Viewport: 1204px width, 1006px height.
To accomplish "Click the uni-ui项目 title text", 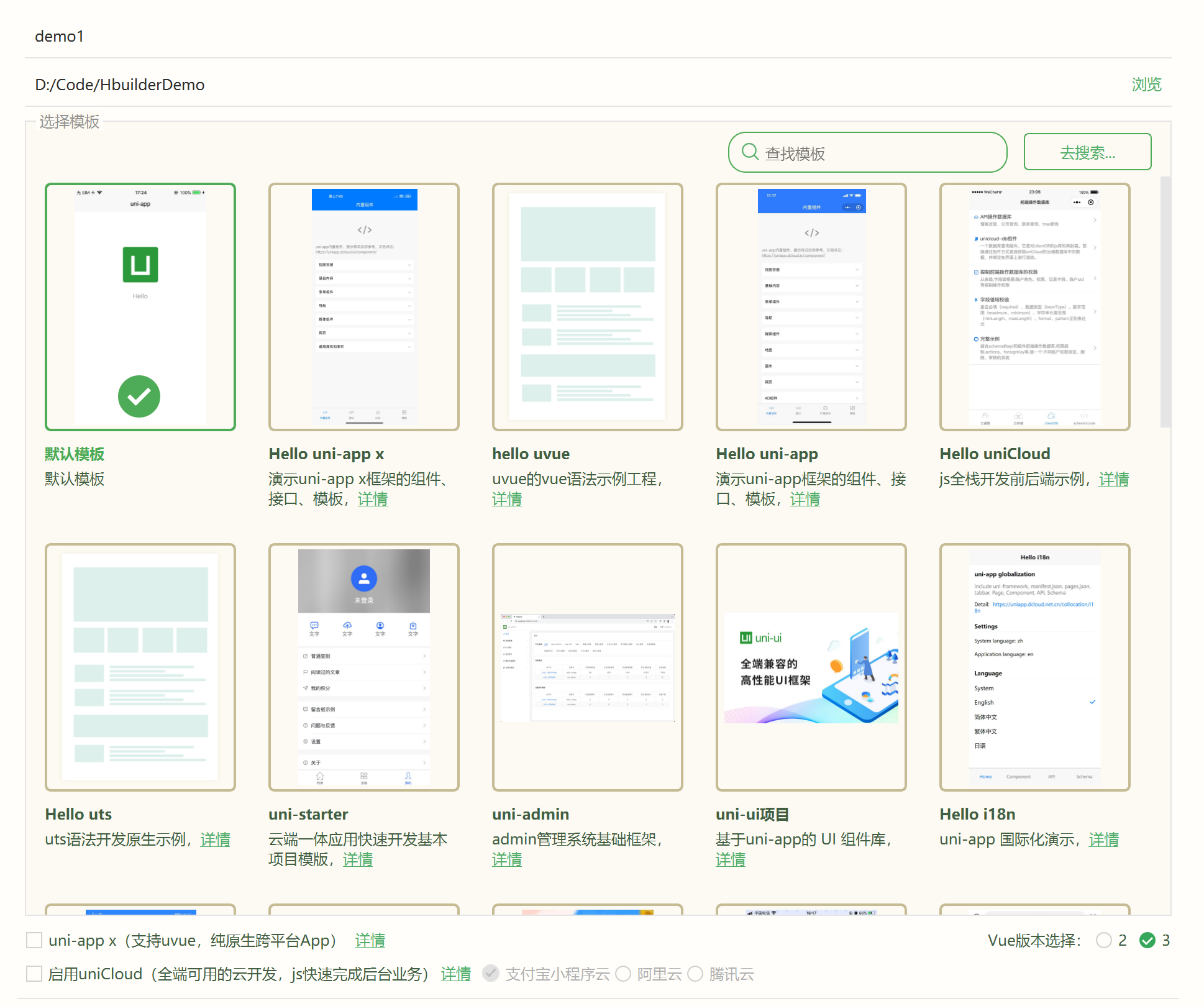I will point(752,814).
